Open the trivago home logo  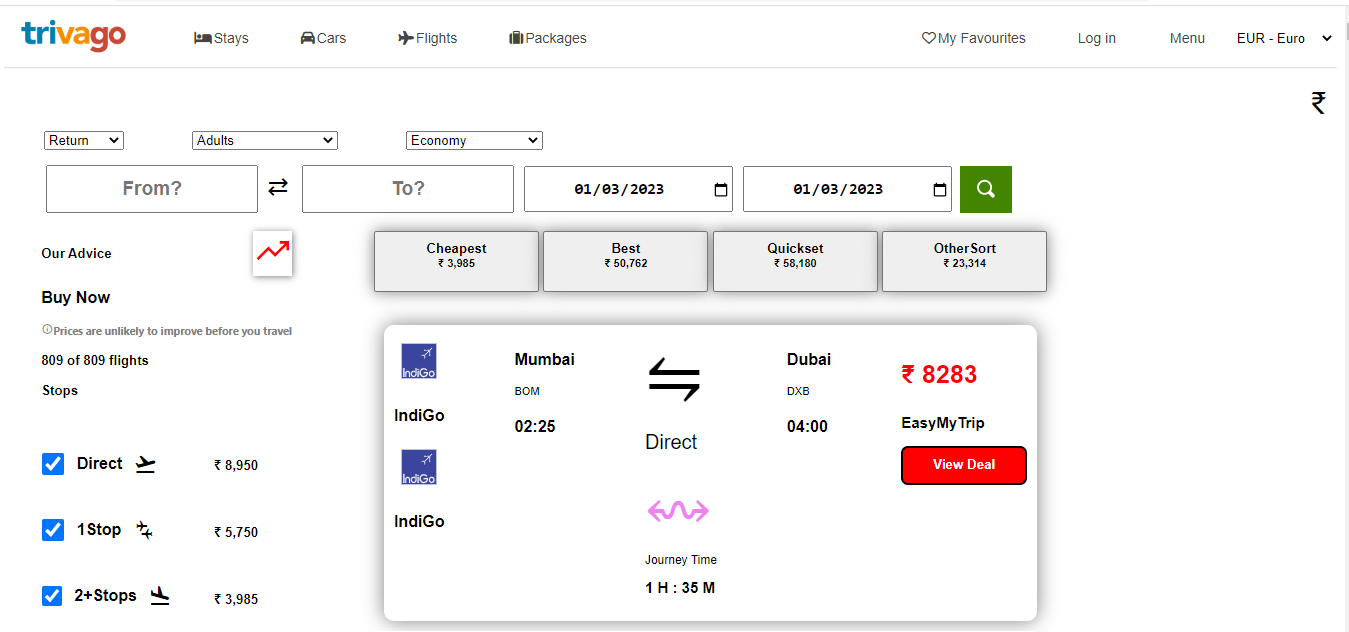(73, 36)
